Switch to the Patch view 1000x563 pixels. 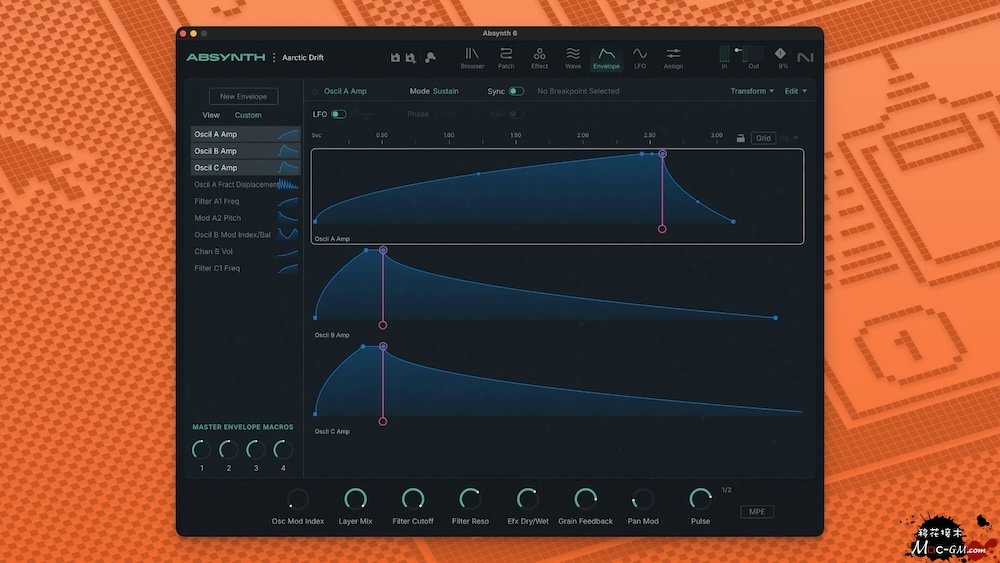pyautogui.click(x=506, y=58)
